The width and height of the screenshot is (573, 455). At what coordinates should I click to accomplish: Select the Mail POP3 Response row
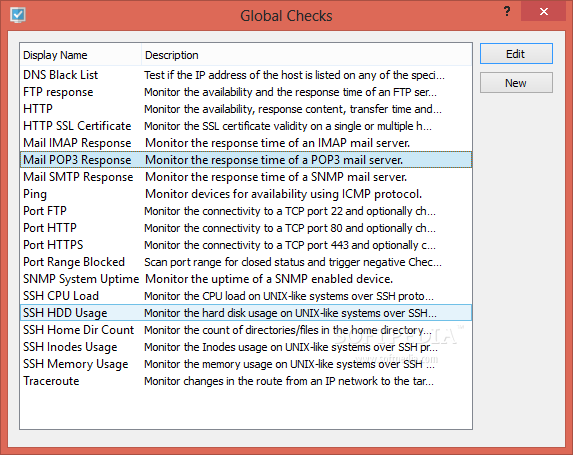(x=246, y=160)
